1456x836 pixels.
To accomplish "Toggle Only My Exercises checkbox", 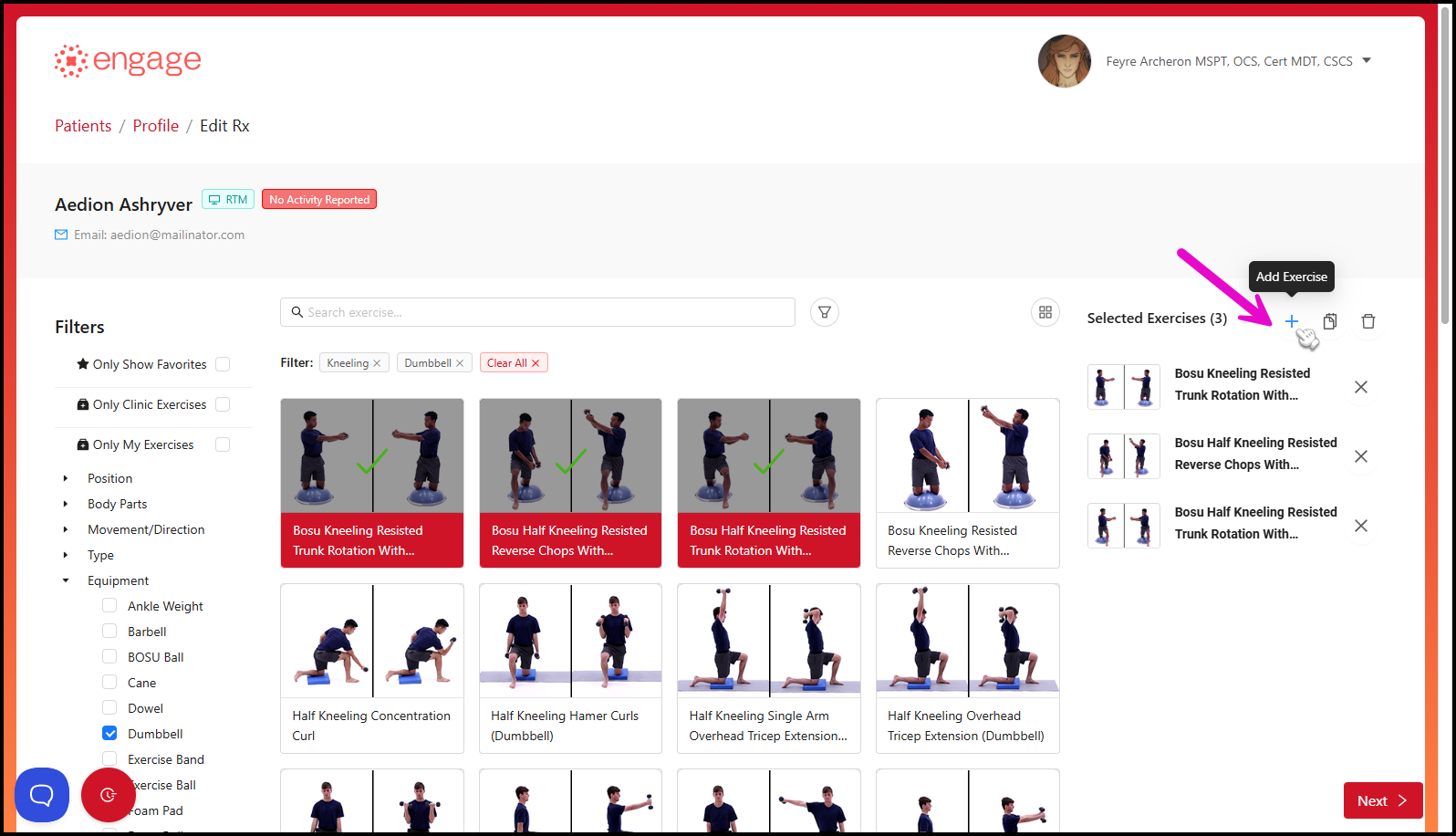I will tap(223, 444).
